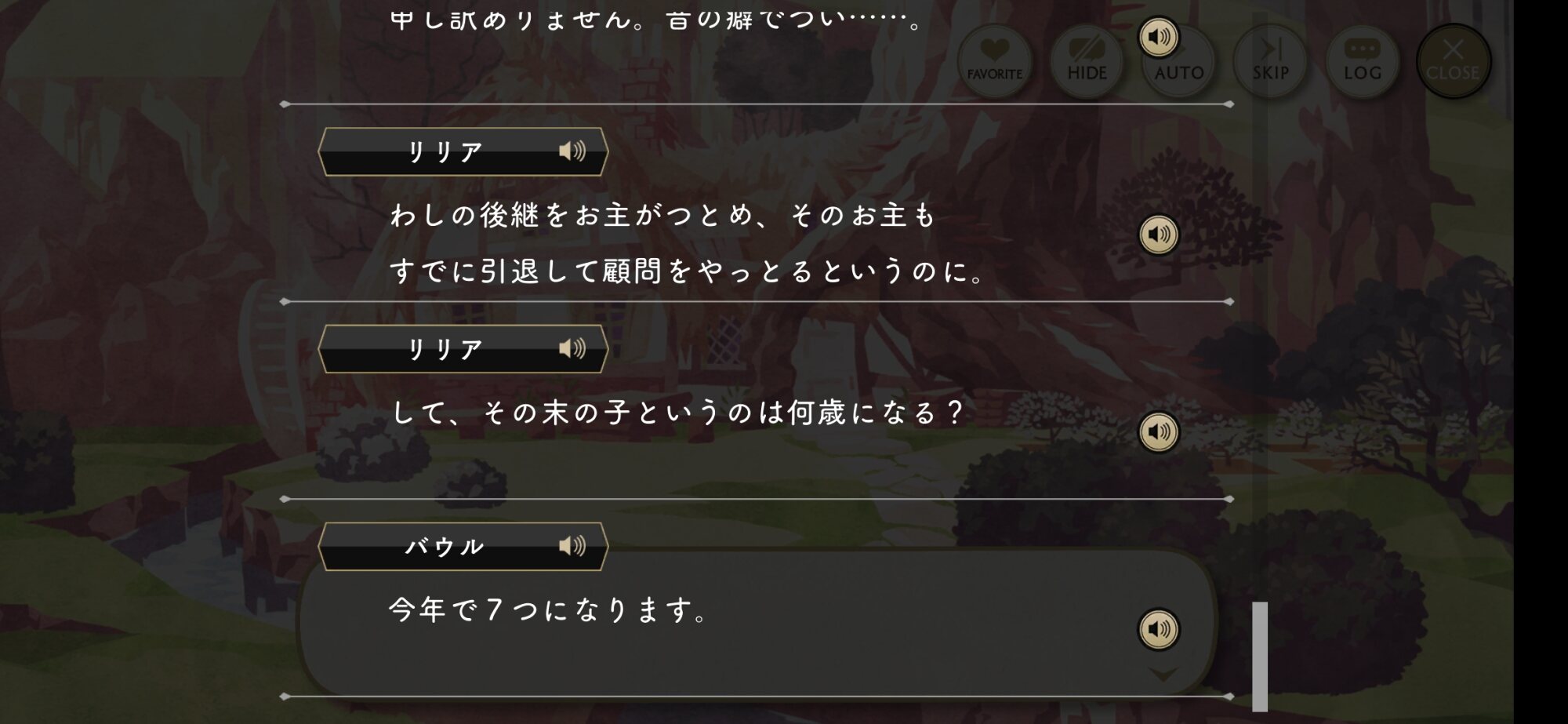Open the LOG button

click(1363, 61)
